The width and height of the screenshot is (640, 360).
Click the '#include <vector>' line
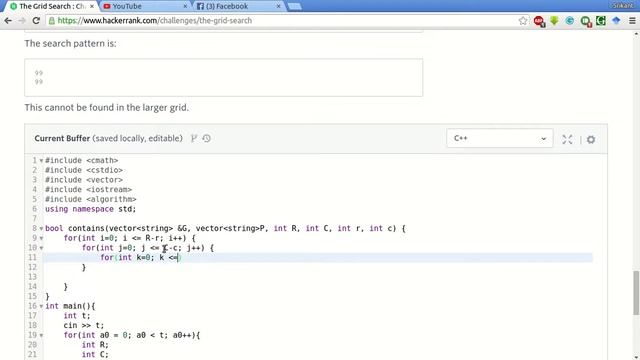84,180
